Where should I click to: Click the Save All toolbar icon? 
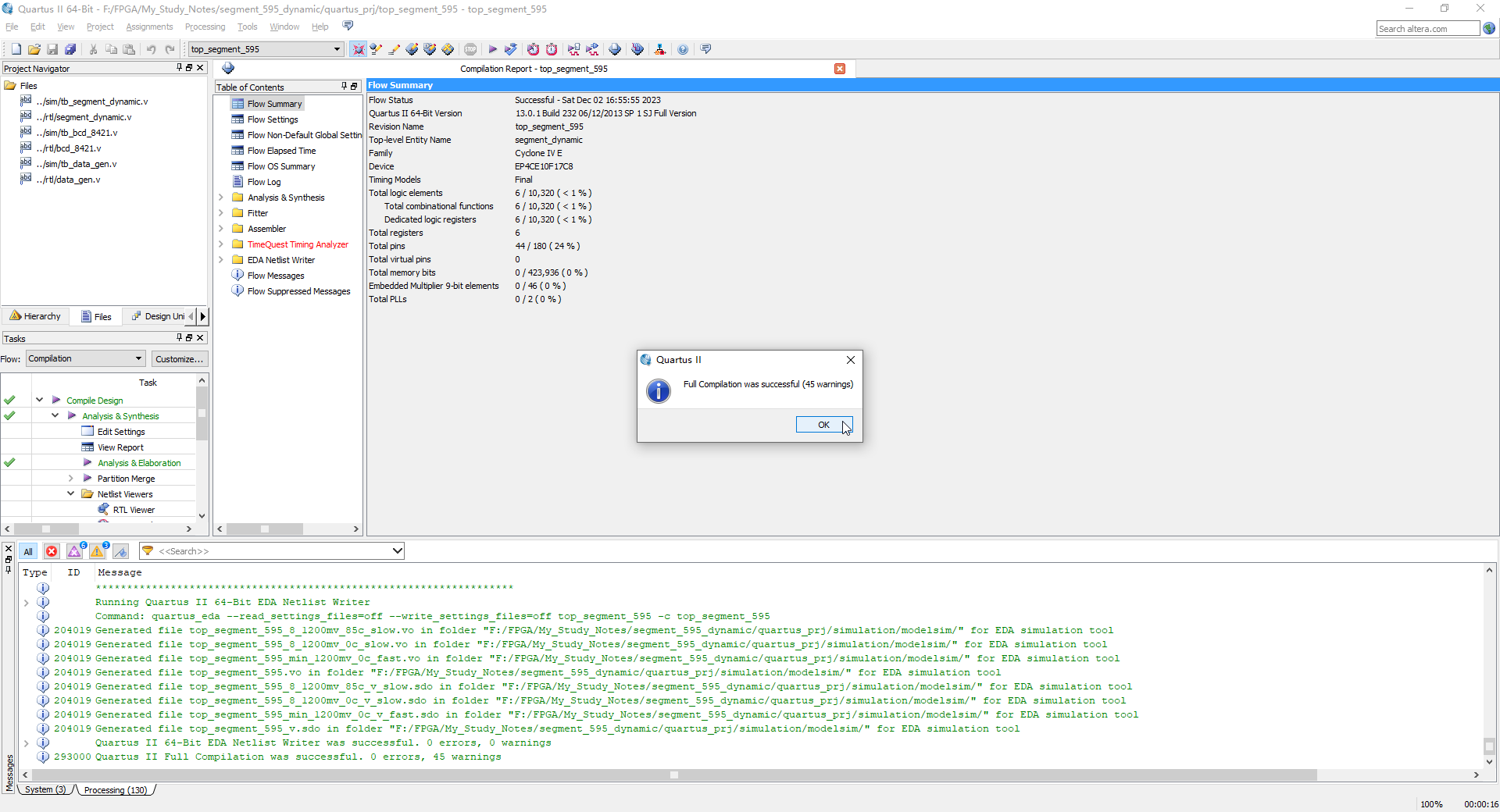(x=70, y=49)
